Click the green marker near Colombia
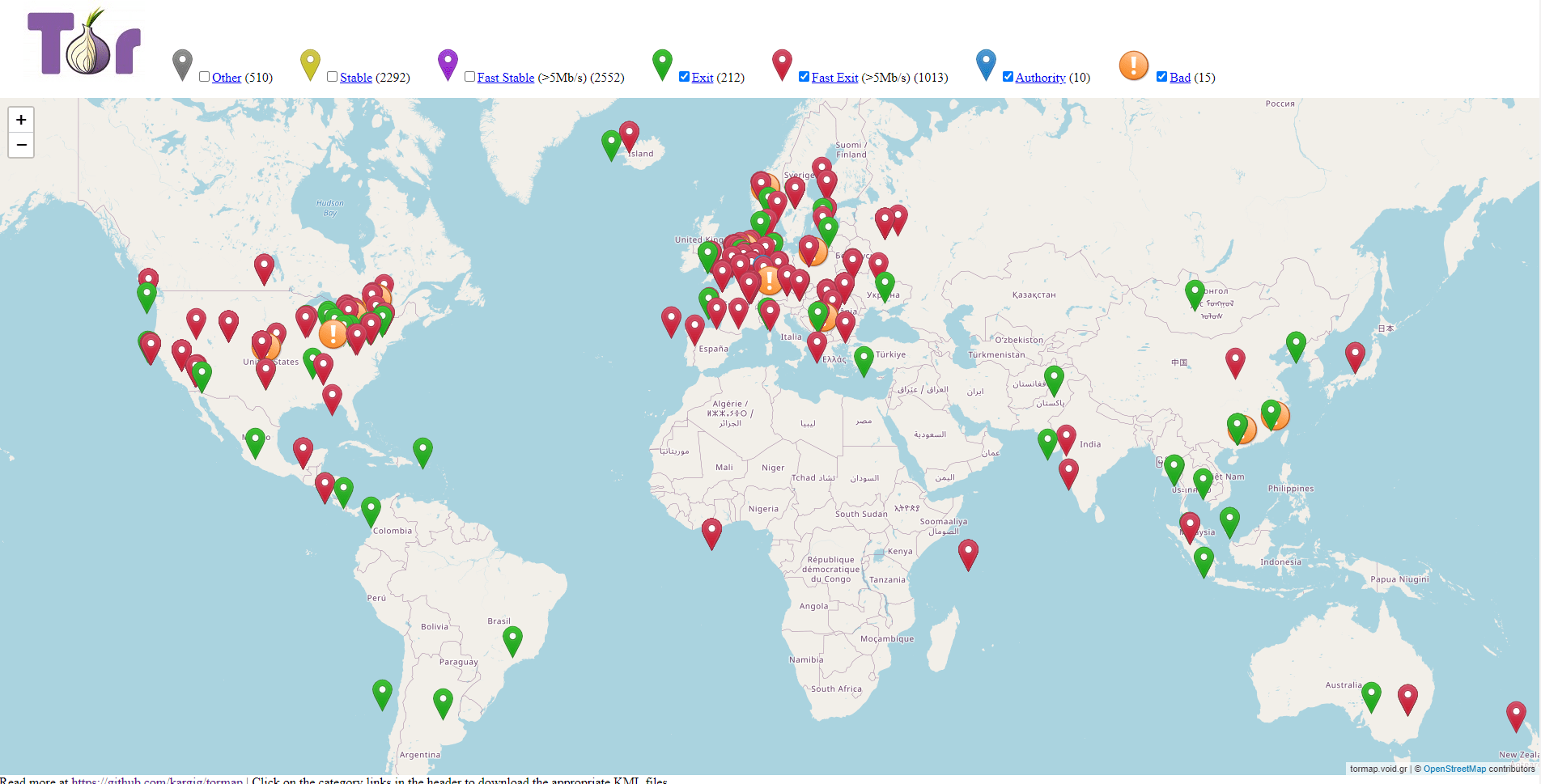The image size is (1541, 784). (371, 510)
